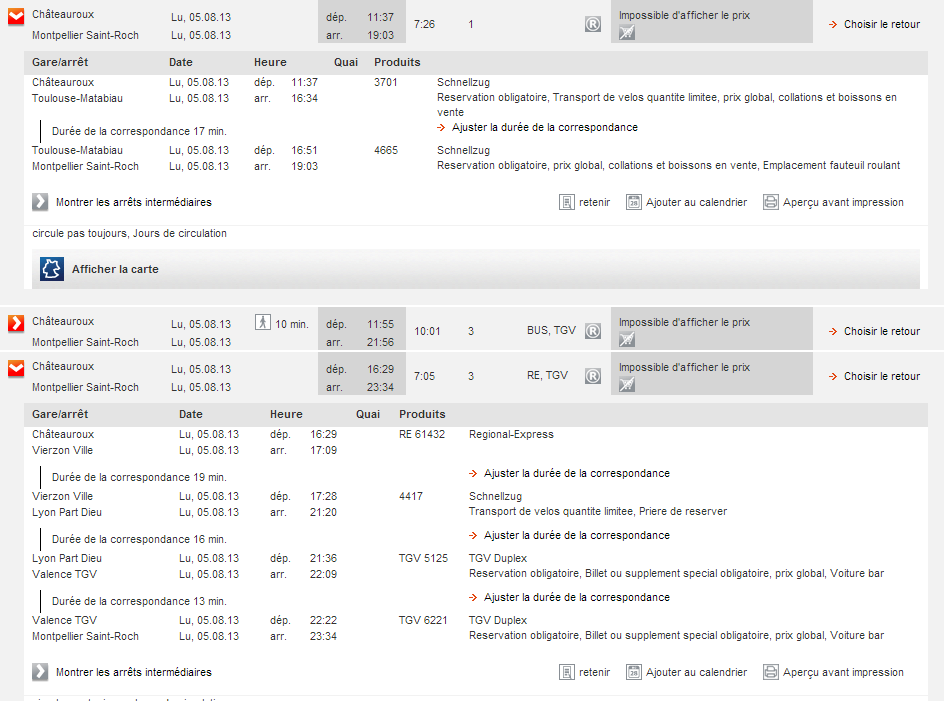Click the walking icon next to 10 min.
The height and width of the screenshot is (701, 946).
pyautogui.click(x=262, y=323)
